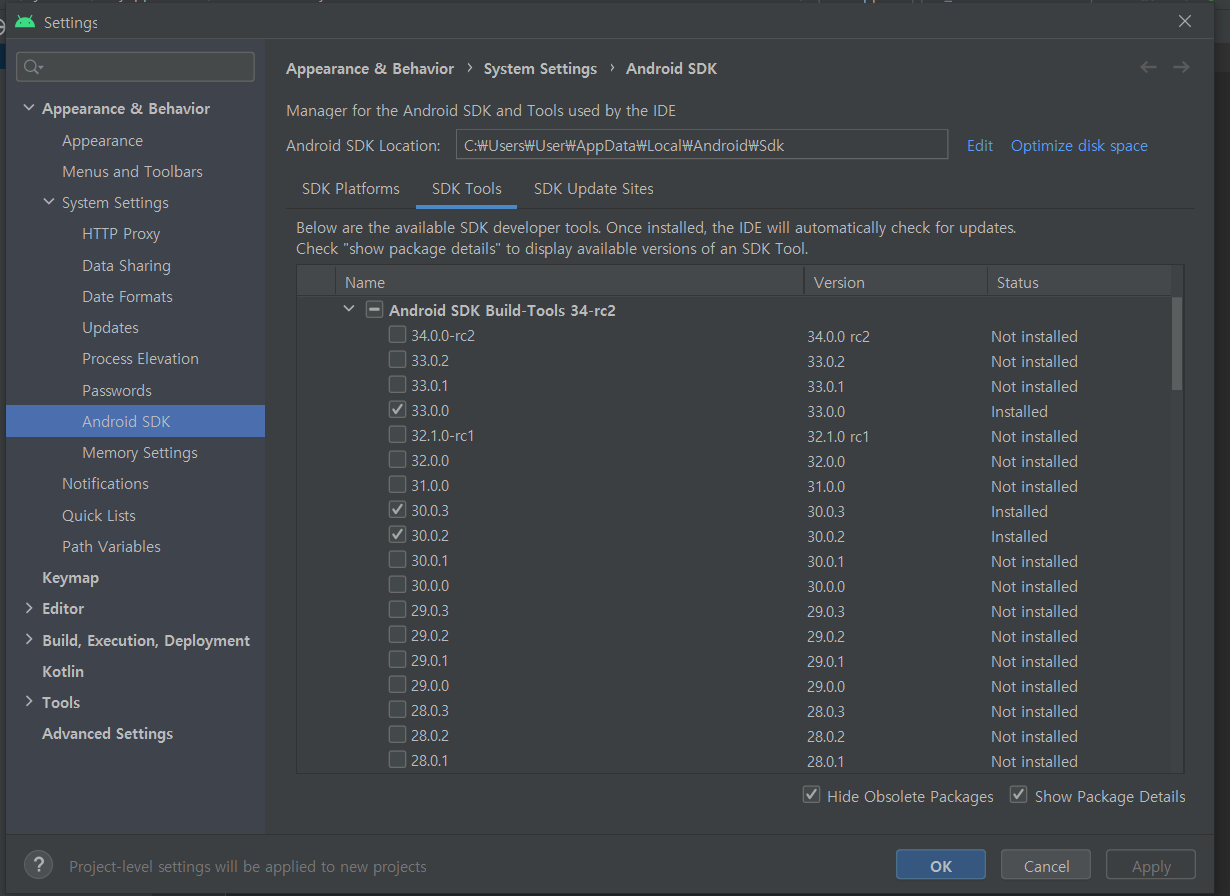Open Appearance settings page

click(x=102, y=140)
